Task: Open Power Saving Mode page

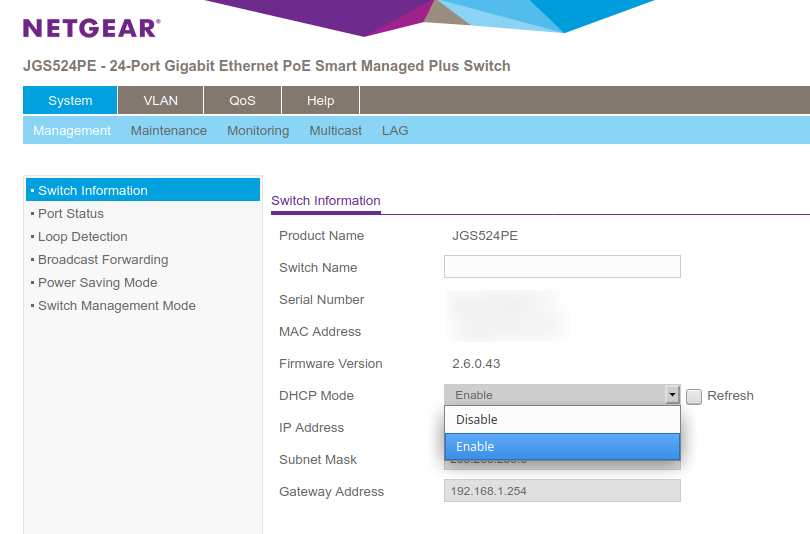Action: [98, 282]
